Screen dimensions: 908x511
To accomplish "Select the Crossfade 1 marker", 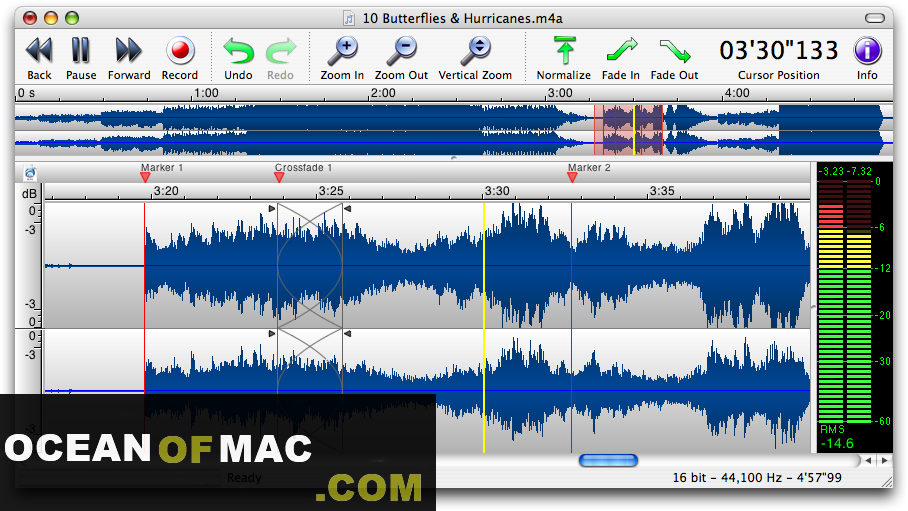I will coord(279,177).
